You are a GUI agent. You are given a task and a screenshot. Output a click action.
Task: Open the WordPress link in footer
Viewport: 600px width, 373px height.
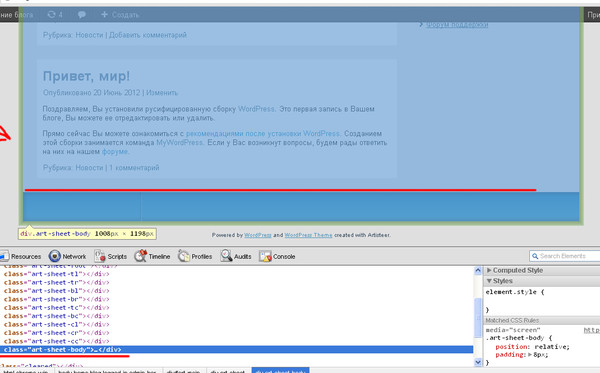click(x=258, y=235)
